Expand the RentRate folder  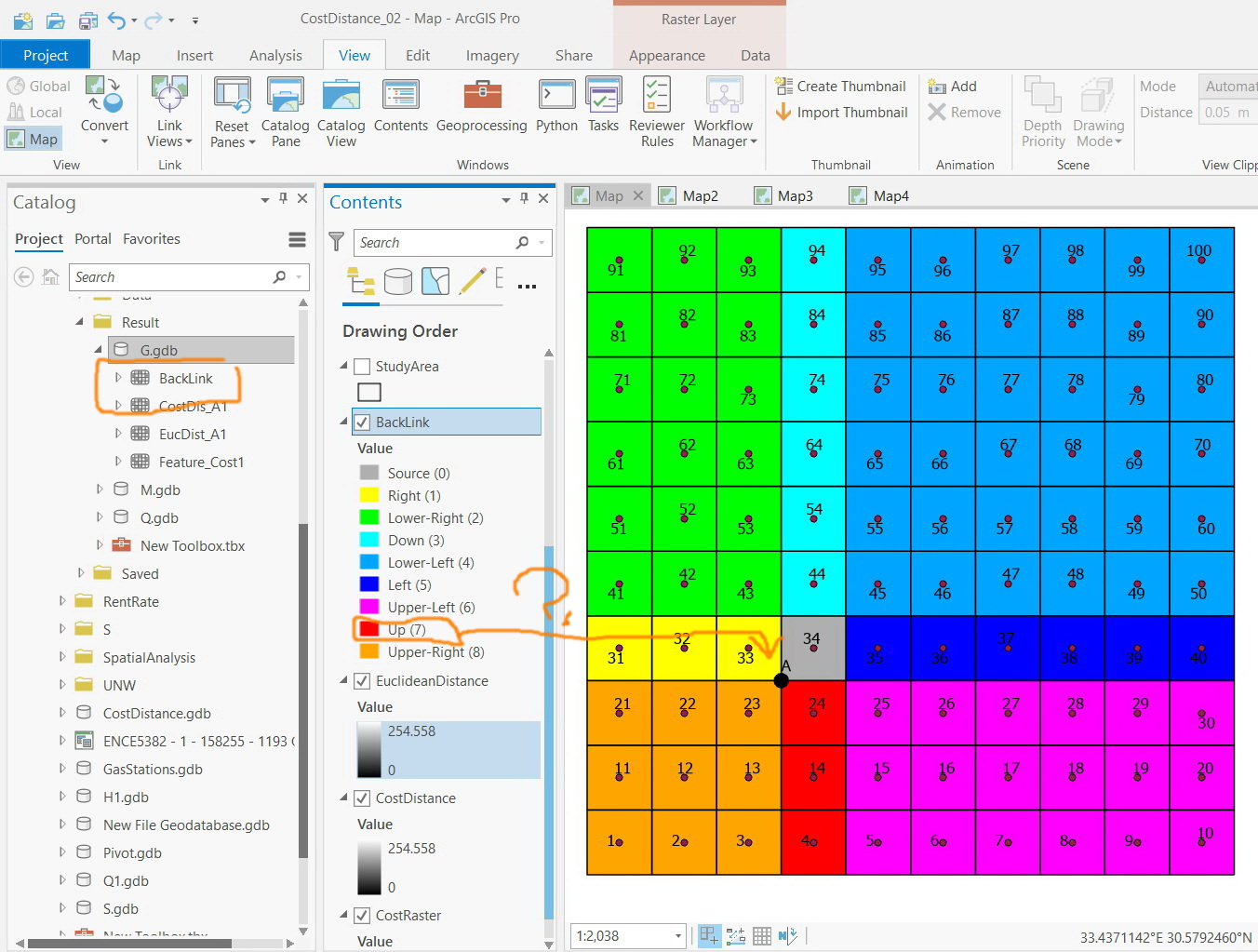coord(62,601)
